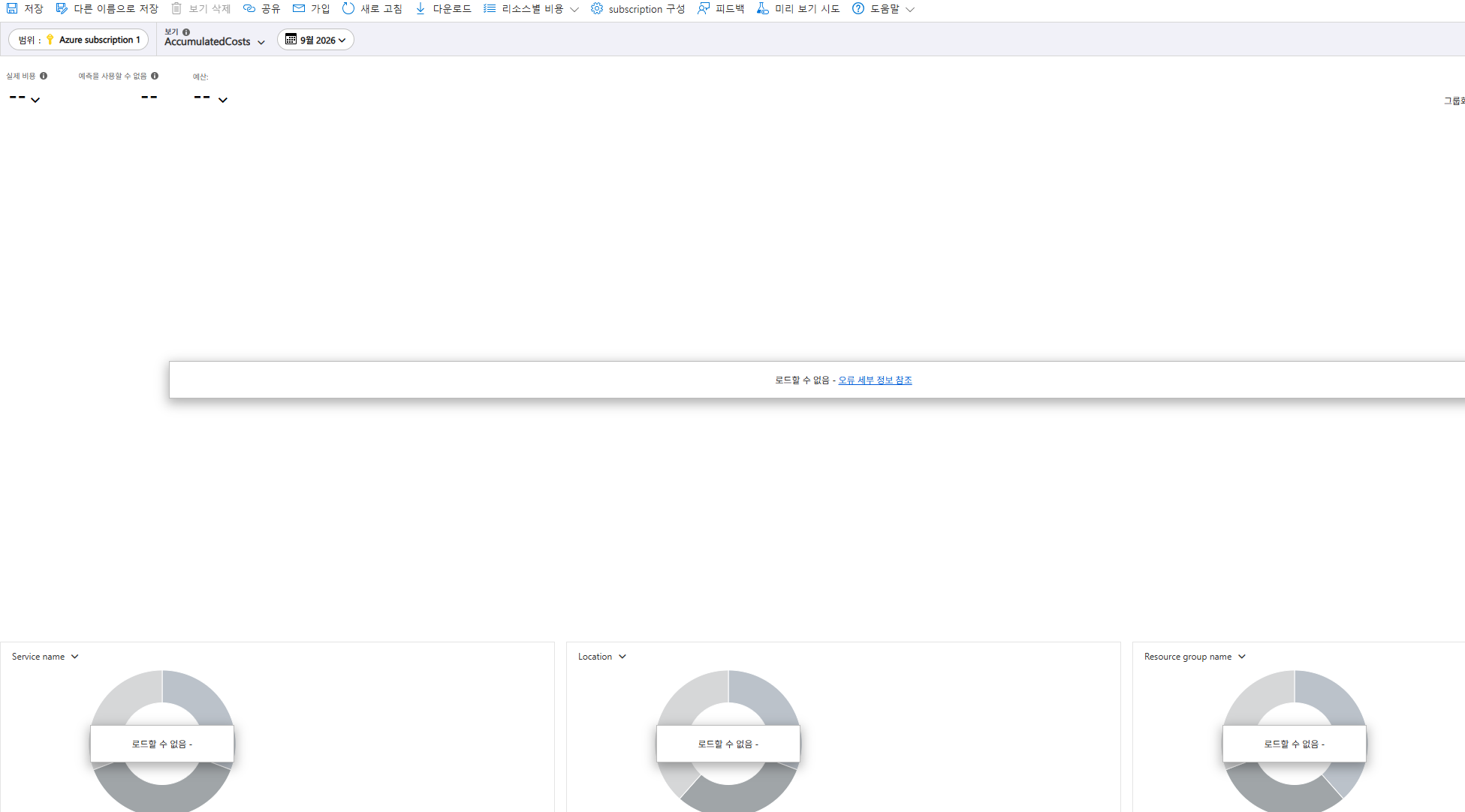
Task: Open the Resource group name dropdown
Action: (1195, 657)
